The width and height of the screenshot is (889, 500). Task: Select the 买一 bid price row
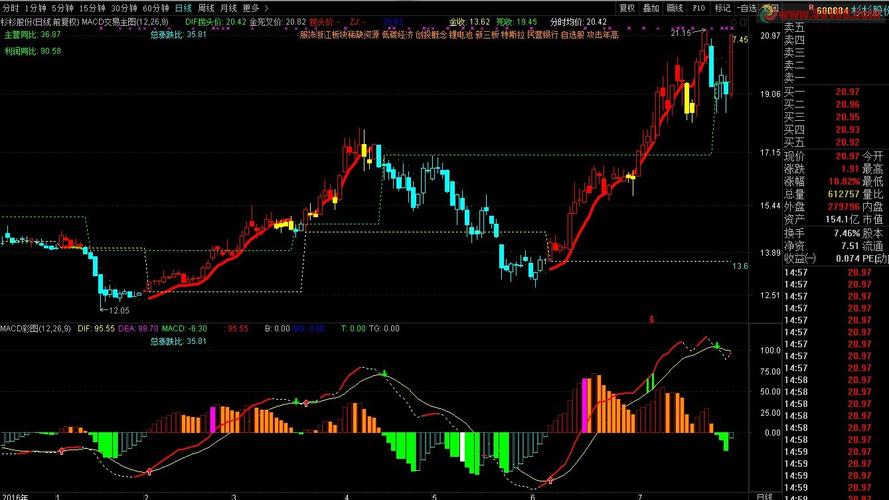pyautogui.click(x=795, y=92)
